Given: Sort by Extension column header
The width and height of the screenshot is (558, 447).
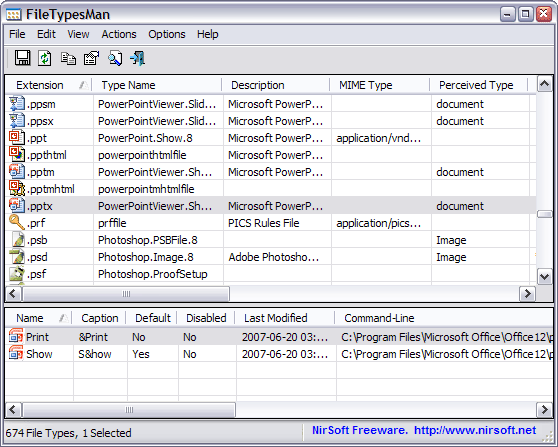Looking at the screenshot, I should point(48,85).
